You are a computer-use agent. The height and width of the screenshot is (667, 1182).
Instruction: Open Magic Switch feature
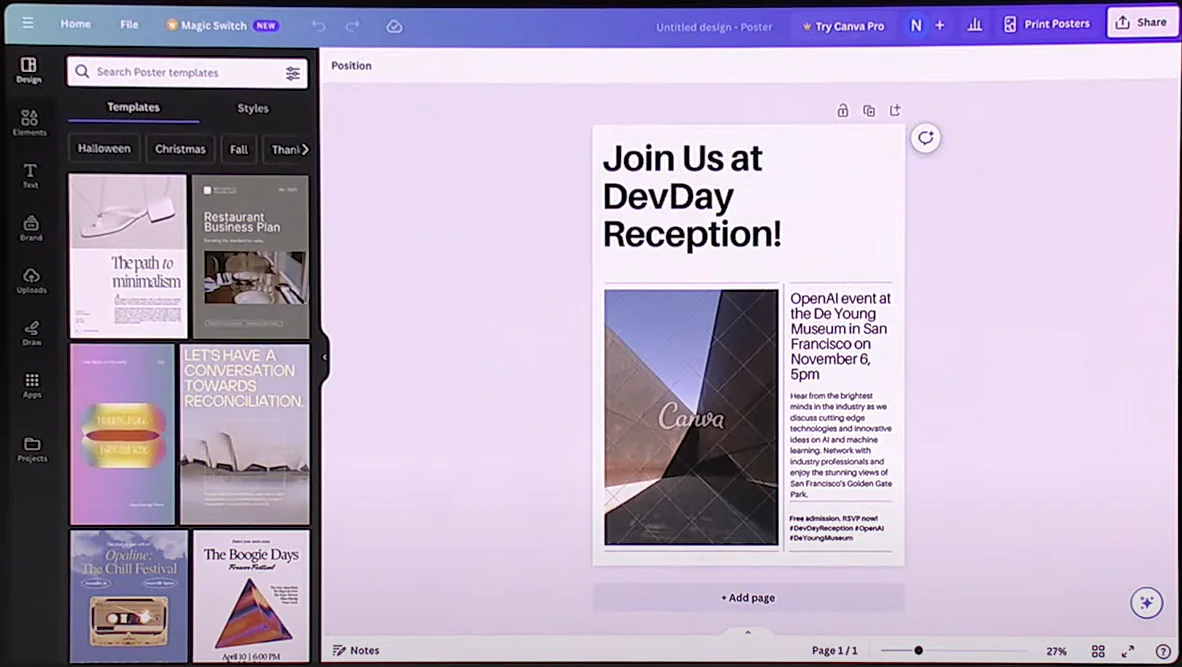tap(222, 25)
